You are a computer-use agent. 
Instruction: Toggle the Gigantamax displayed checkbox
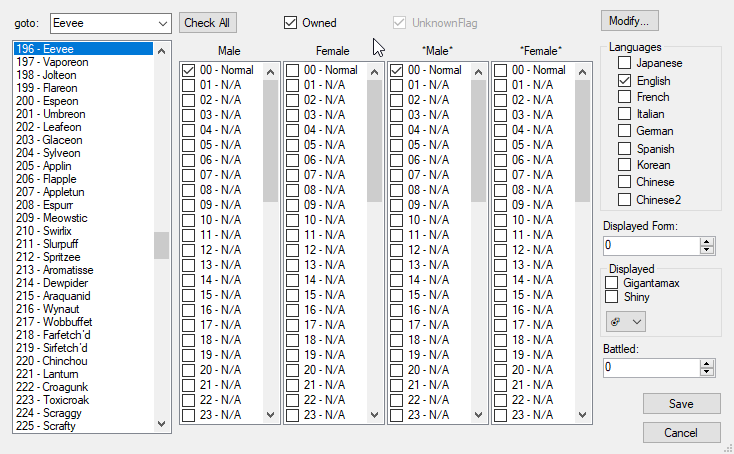642,283
